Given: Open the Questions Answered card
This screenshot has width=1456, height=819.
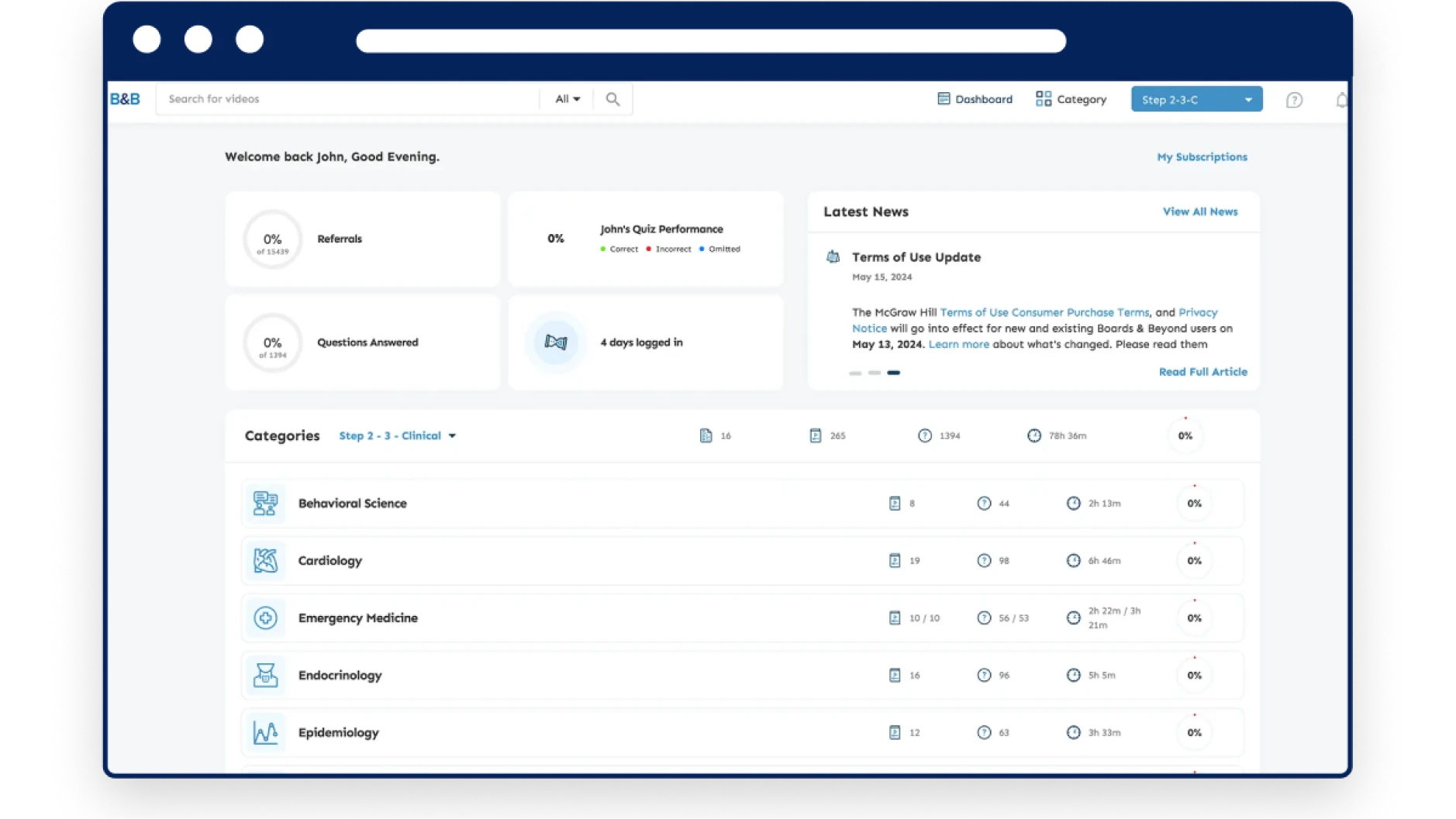Looking at the screenshot, I should coord(363,342).
